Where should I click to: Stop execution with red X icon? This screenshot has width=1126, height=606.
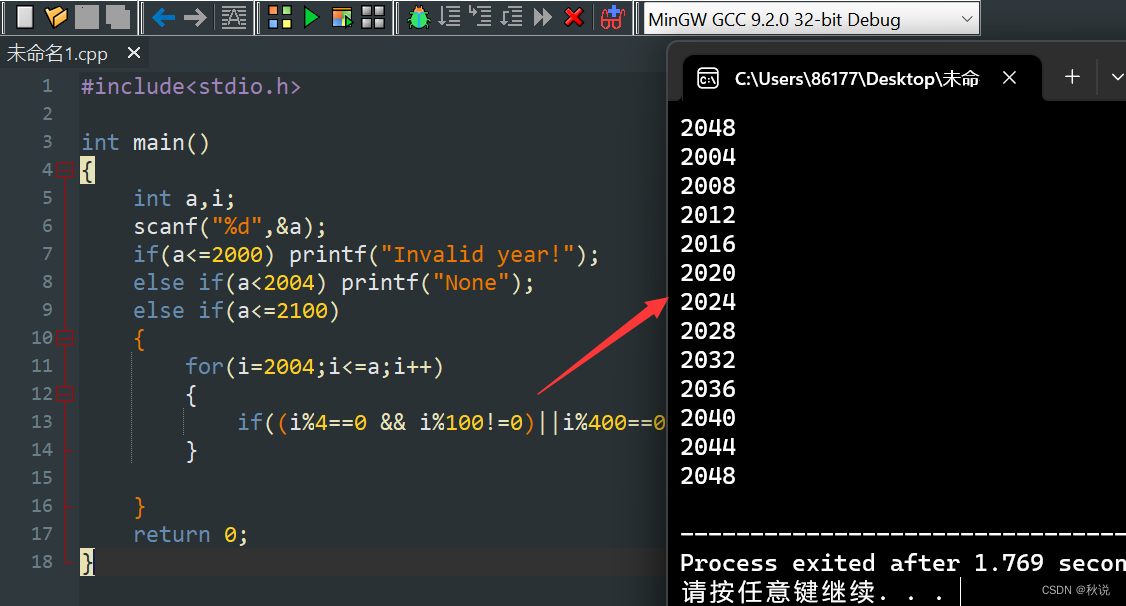[x=574, y=17]
